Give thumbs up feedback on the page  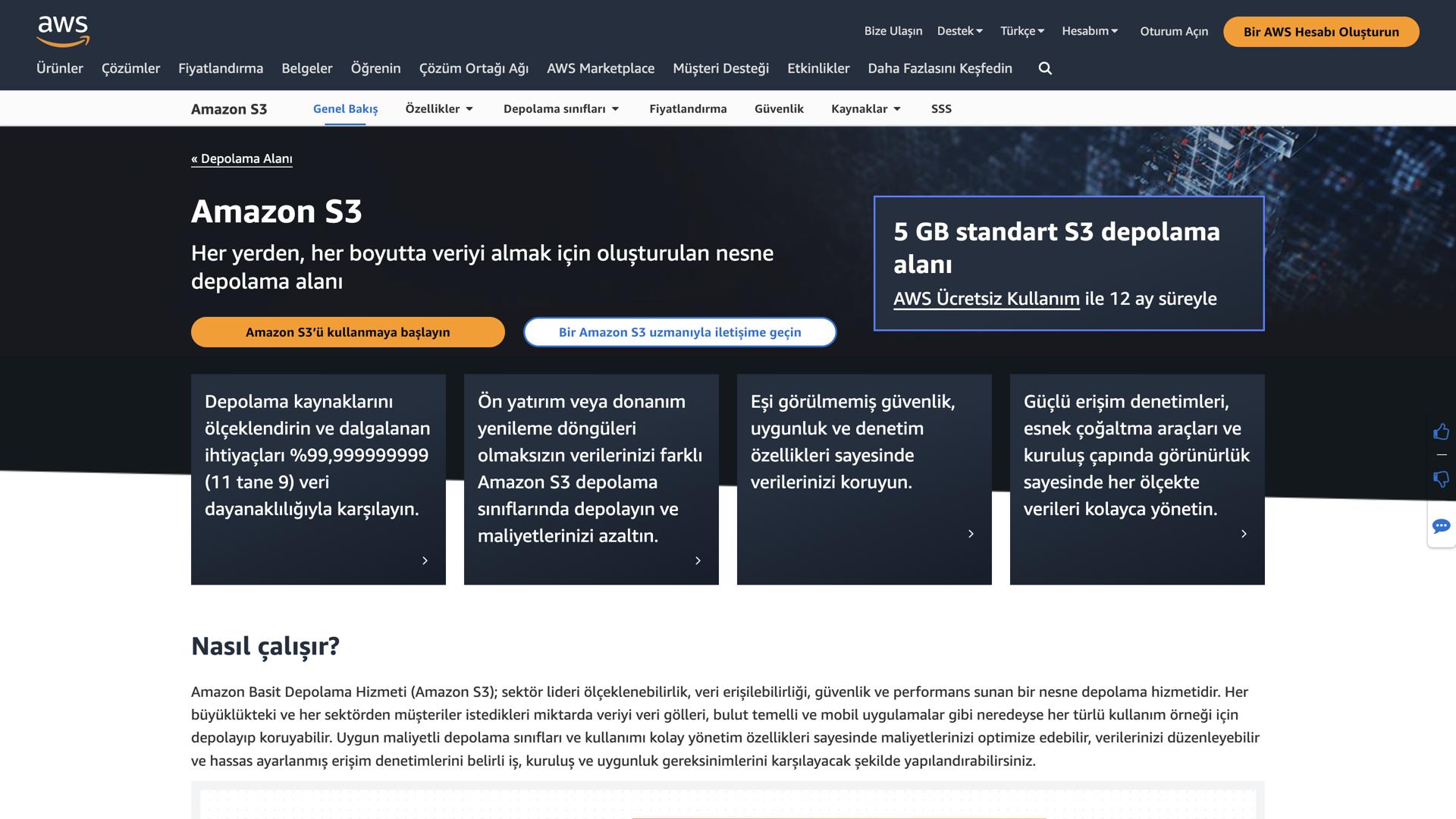coord(1442,431)
